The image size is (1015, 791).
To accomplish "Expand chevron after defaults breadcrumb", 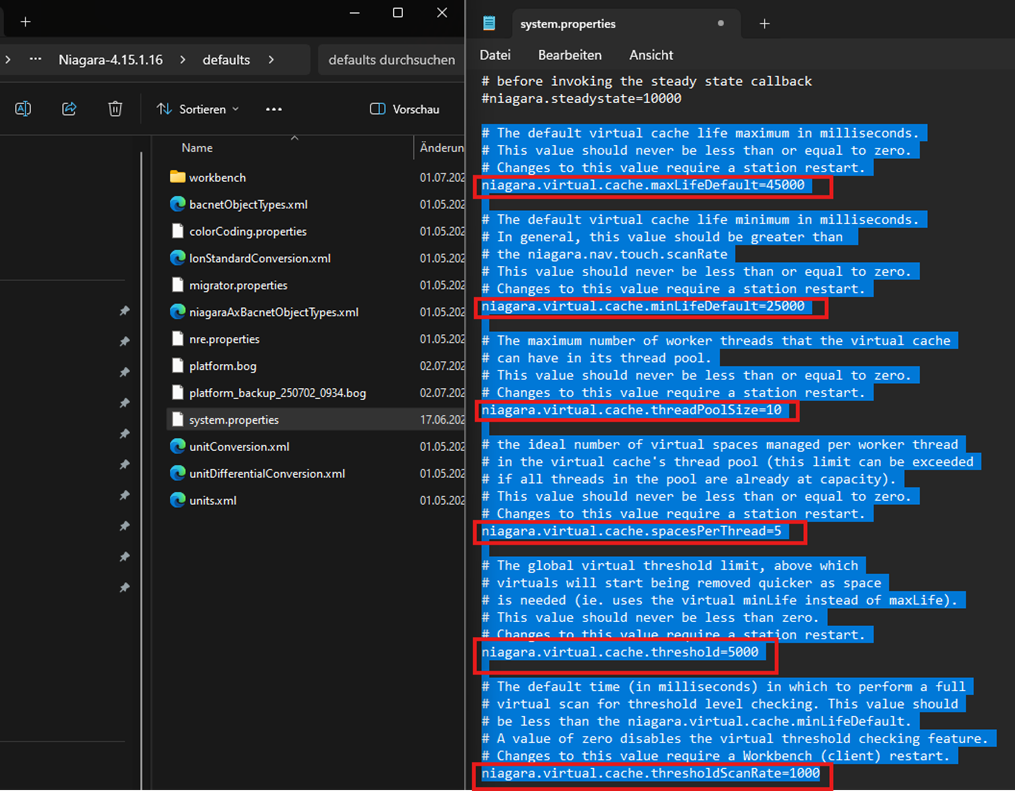I will [271, 60].
